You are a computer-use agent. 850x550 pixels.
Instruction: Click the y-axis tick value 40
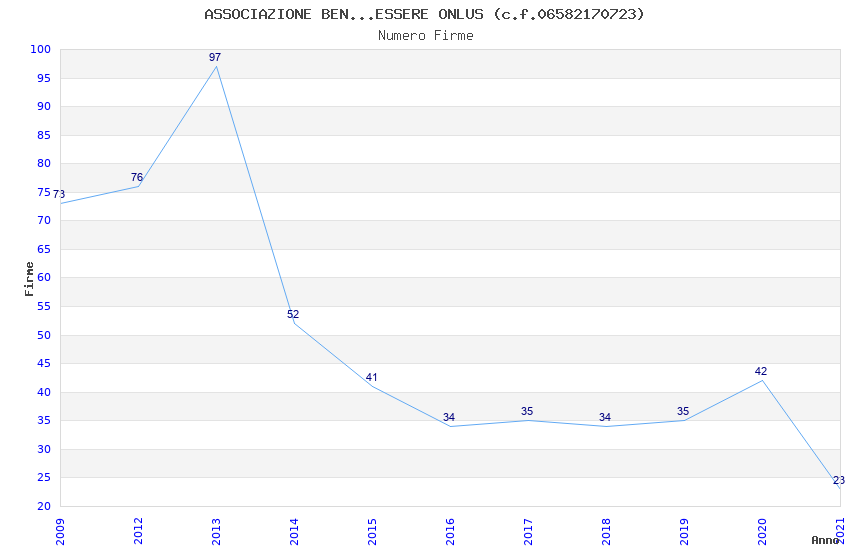click(44, 392)
